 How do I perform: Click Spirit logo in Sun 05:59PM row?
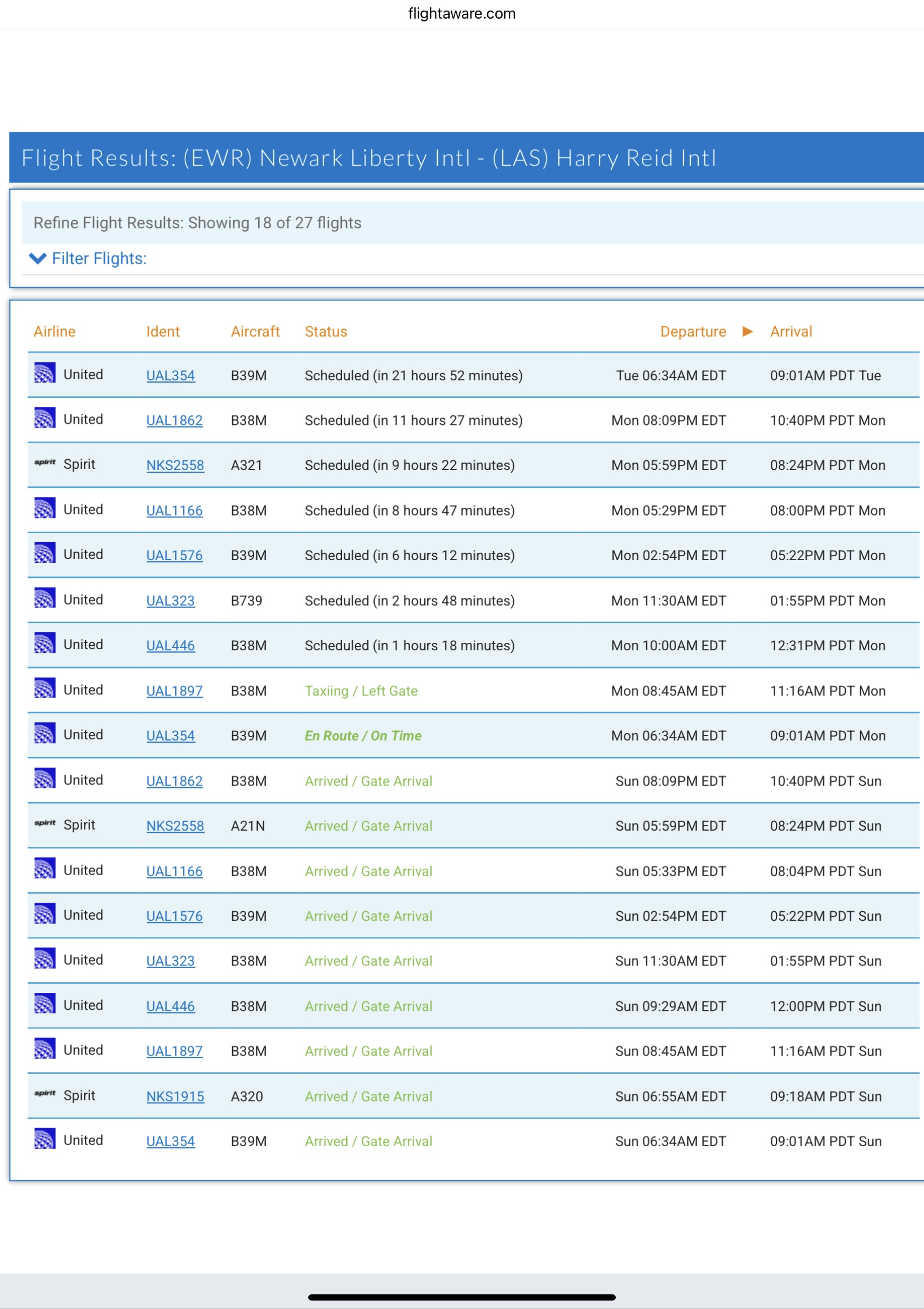pos(45,823)
